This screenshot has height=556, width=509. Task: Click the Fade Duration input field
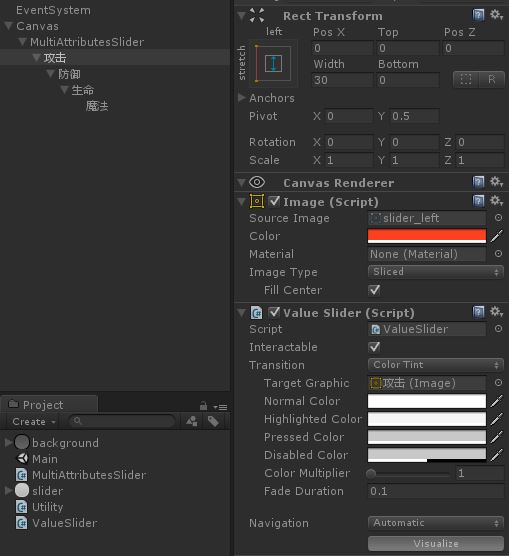point(436,491)
